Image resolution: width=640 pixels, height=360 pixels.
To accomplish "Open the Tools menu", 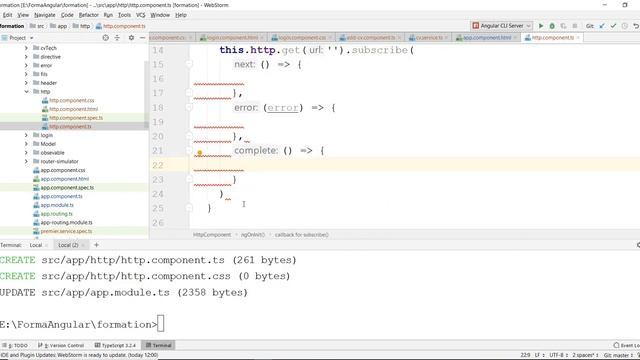I will (124, 15).
